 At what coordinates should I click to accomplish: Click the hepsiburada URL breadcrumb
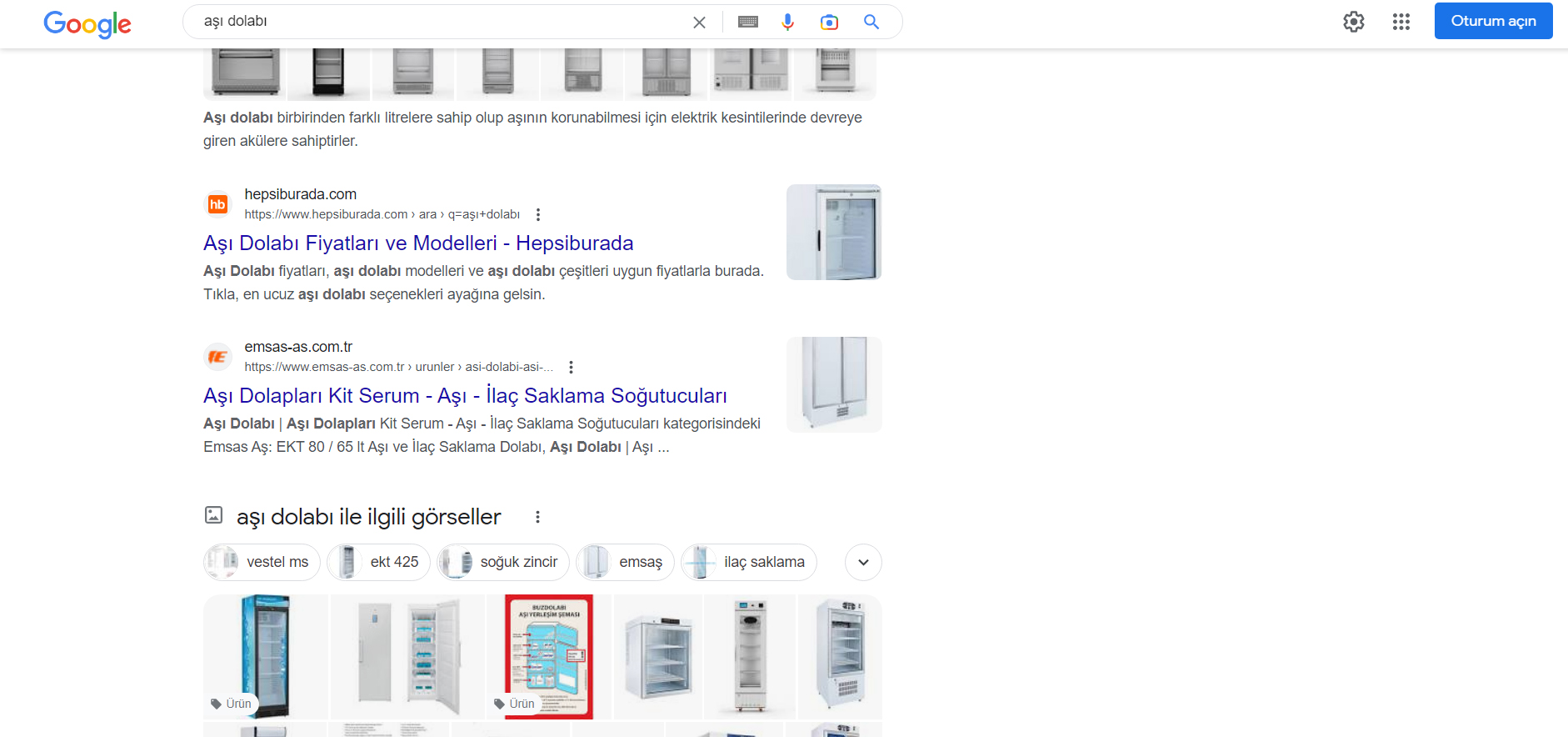382,214
